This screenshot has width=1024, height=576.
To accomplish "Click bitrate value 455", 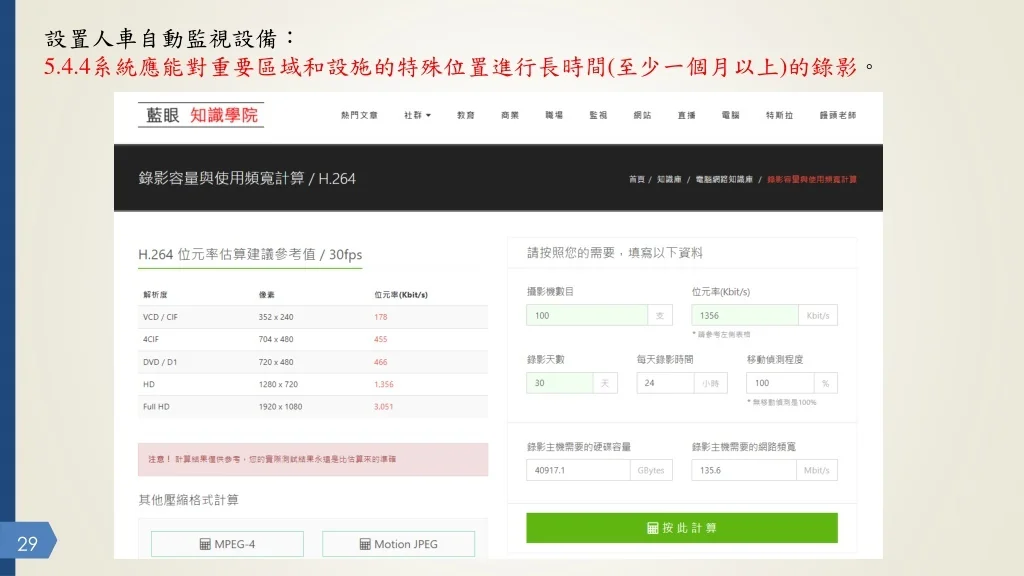I will [381, 339].
